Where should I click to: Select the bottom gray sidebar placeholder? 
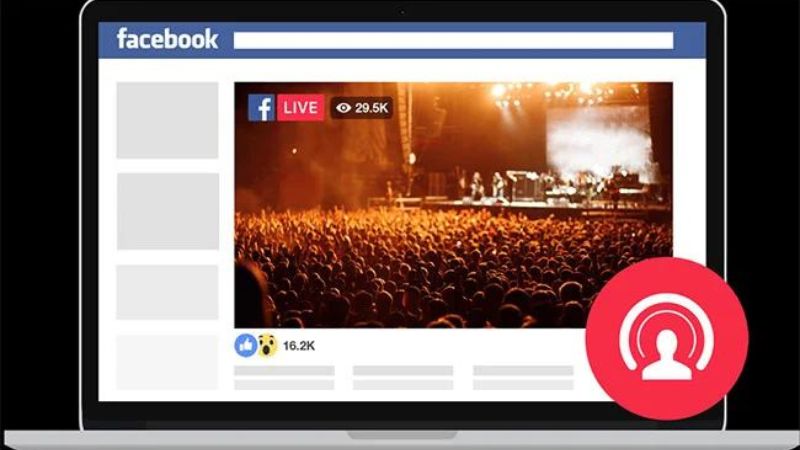pos(167,362)
